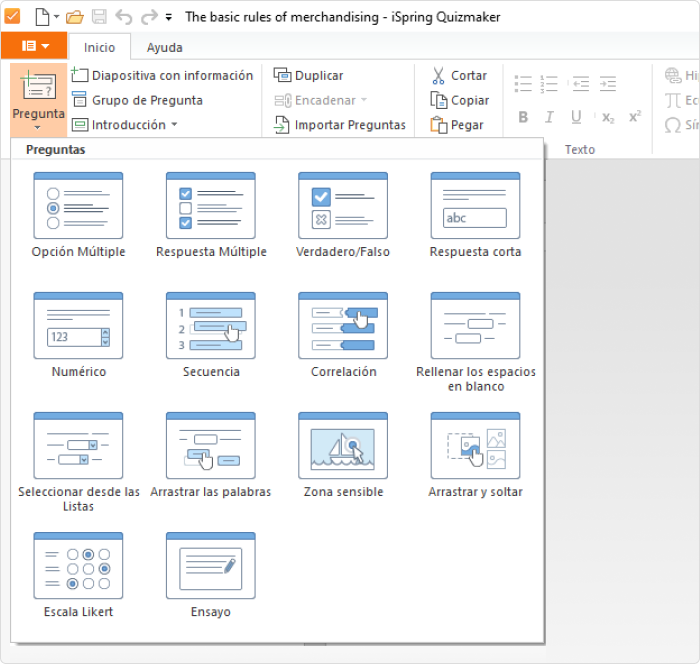Add an Ensayo essay question
The height and width of the screenshot is (664, 700).
[x=211, y=576]
